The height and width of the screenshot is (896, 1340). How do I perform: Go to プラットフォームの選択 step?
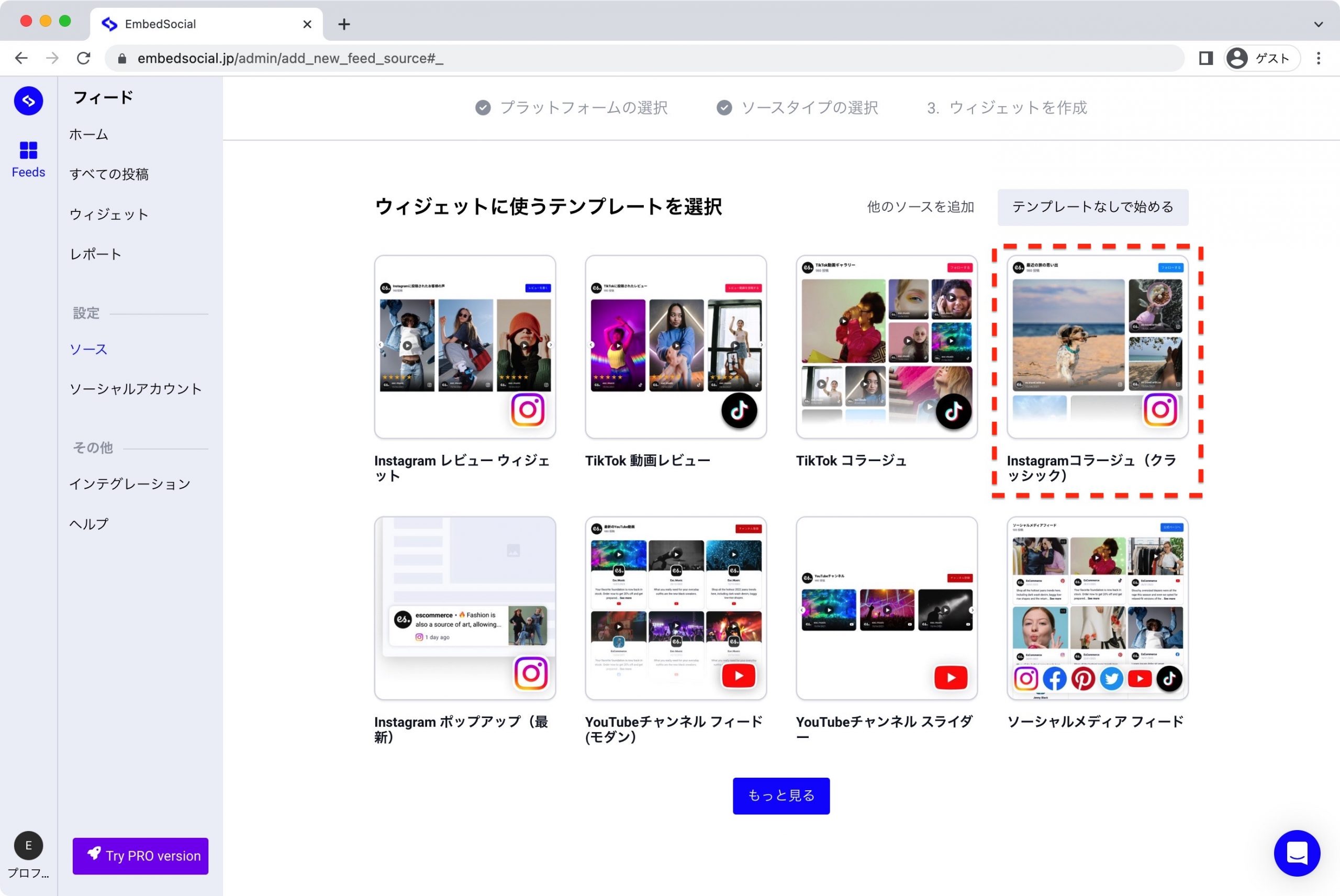572,107
